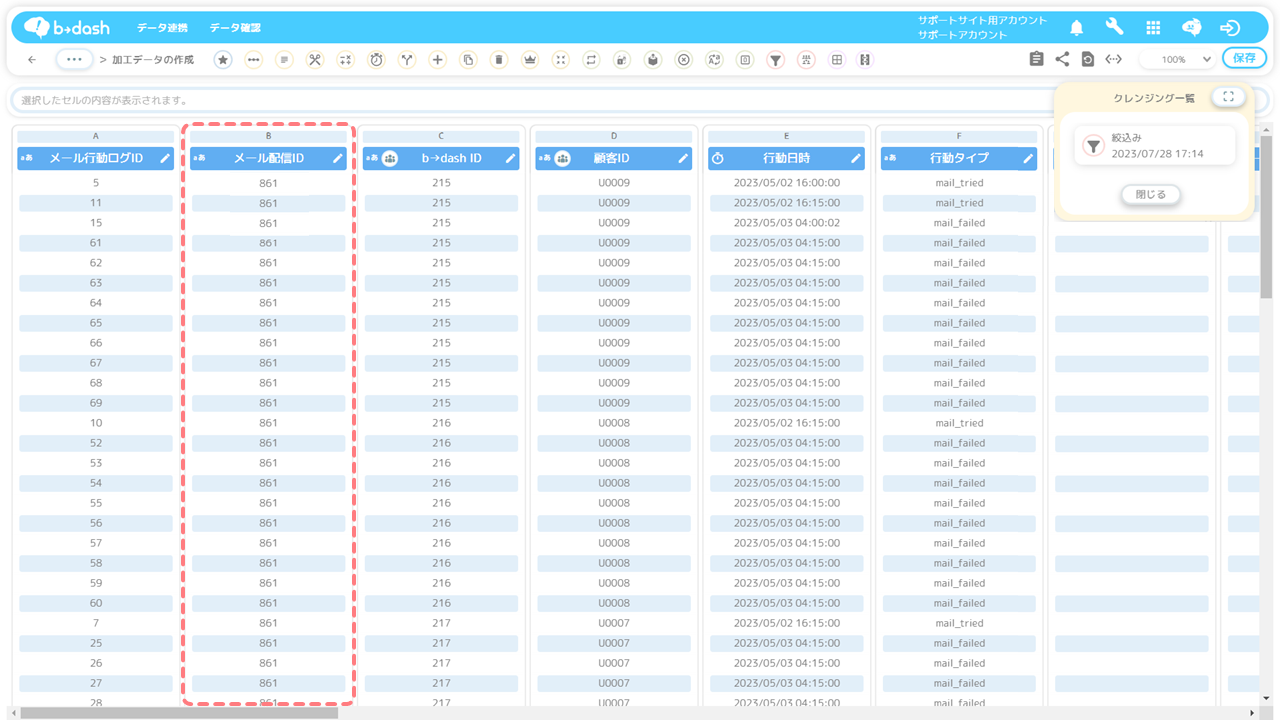Click the star favorites icon in toolbar
Image resolution: width=1280 pixels, height=720 pixels.
click(223, 60)
